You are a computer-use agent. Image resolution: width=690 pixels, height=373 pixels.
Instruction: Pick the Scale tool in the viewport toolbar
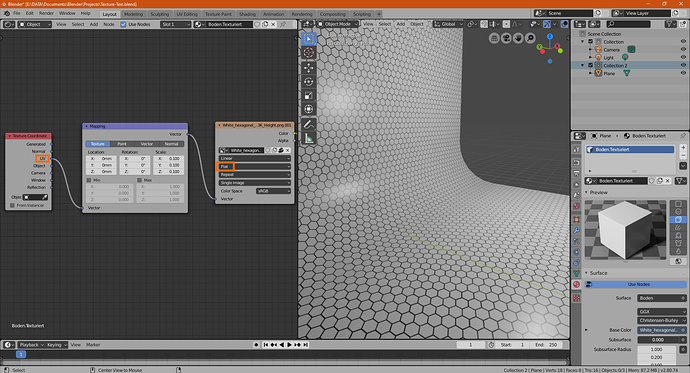308,95
